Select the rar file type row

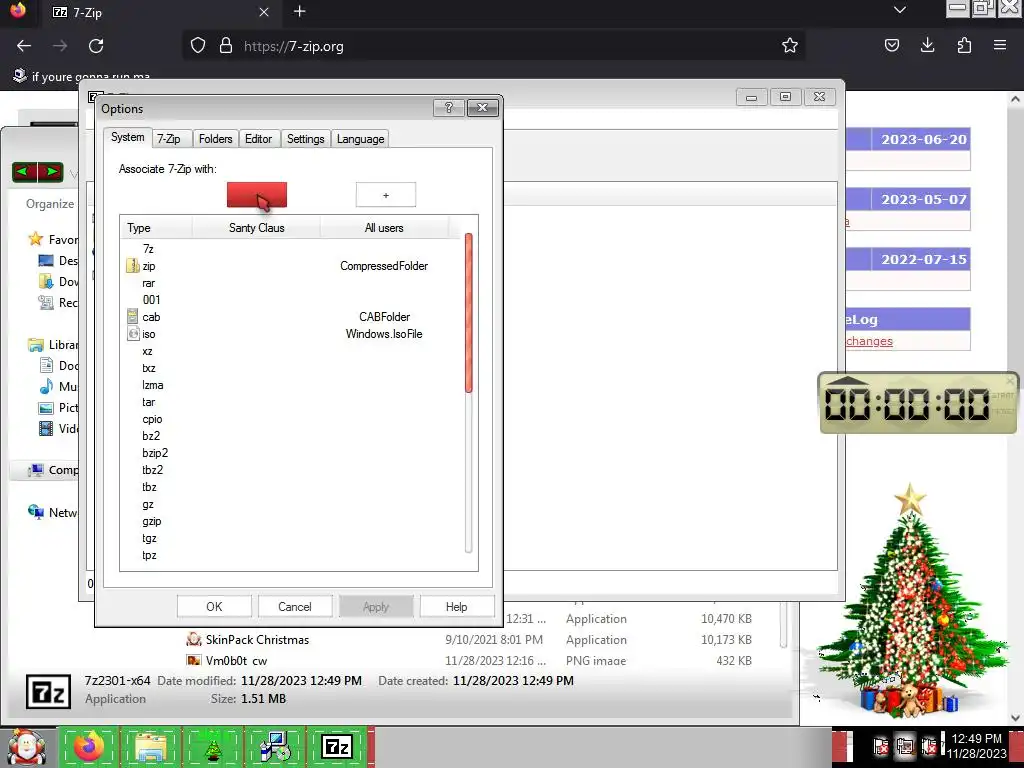pos(291,283)
